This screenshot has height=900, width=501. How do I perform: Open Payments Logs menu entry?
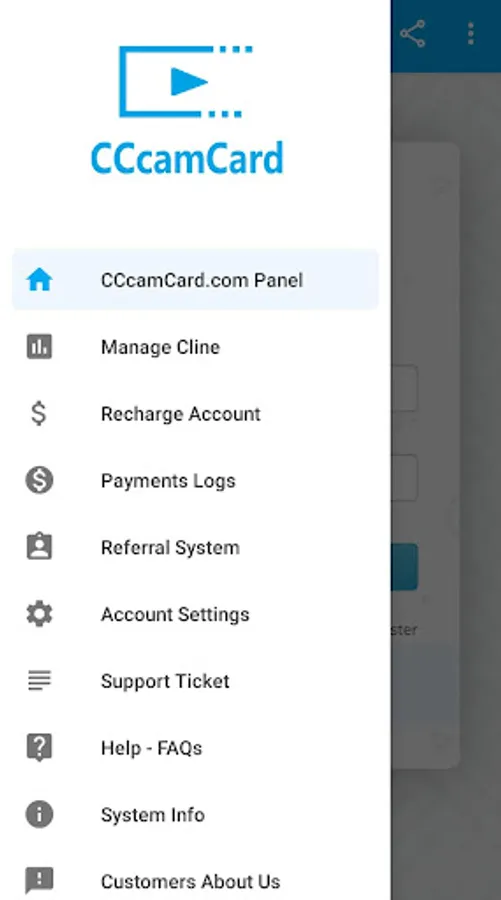tap(196, 480)
